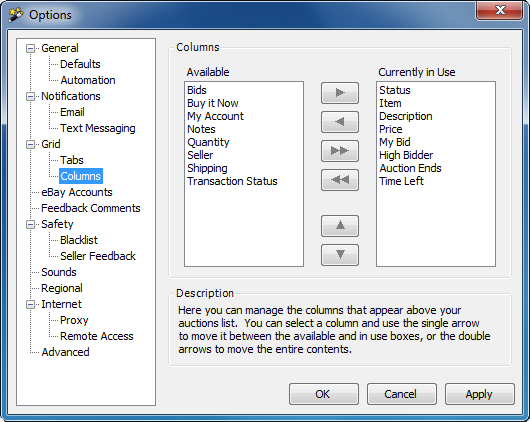The width and height of the screenshot is (530, 422).
Task: Click the OK button
Action: pyautogui.click(x=323, y=394)
